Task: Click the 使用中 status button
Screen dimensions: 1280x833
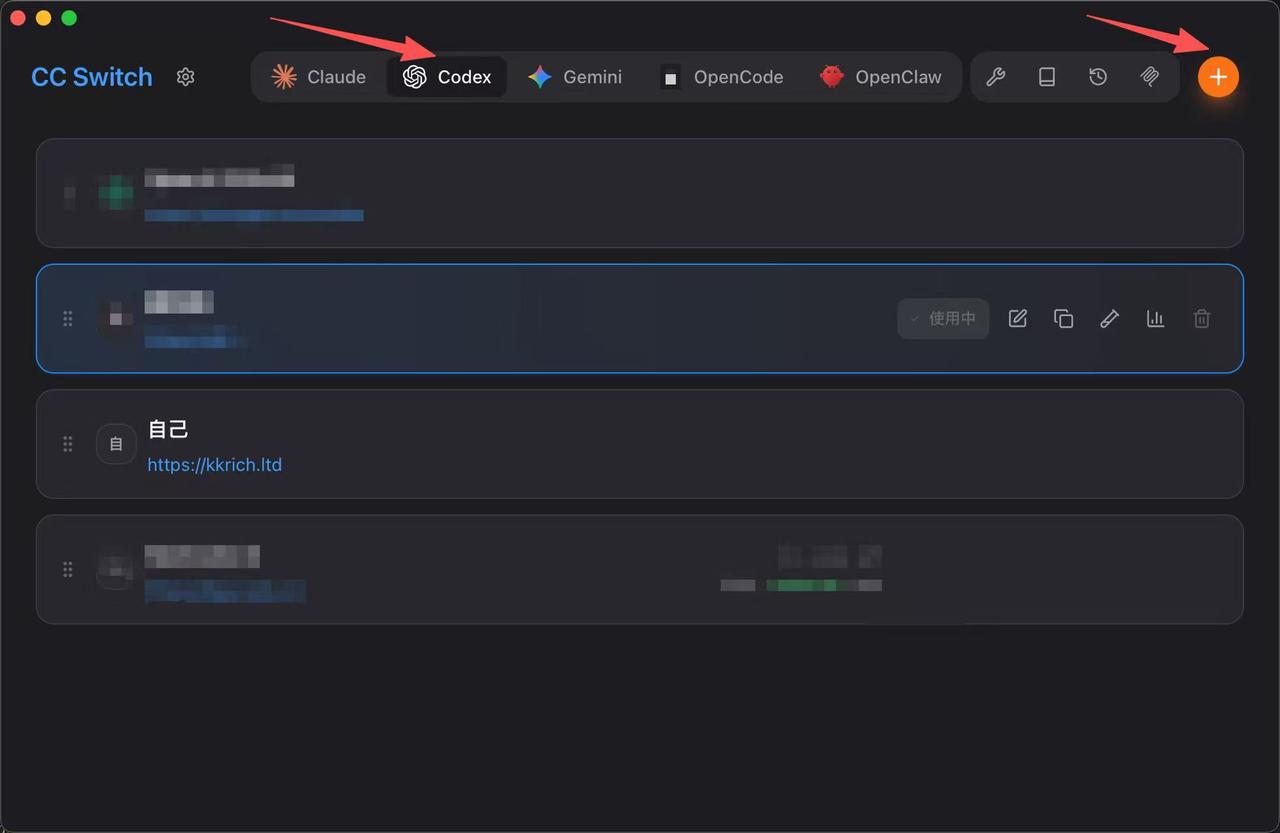Action: (x=943, y=318)
